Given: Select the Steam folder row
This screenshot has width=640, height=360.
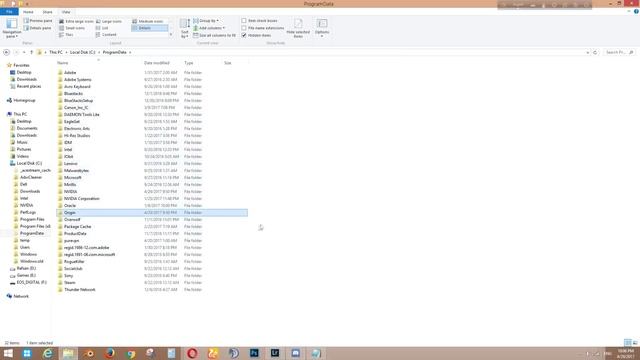Looking at the screenshot, I should coord(152,282).
